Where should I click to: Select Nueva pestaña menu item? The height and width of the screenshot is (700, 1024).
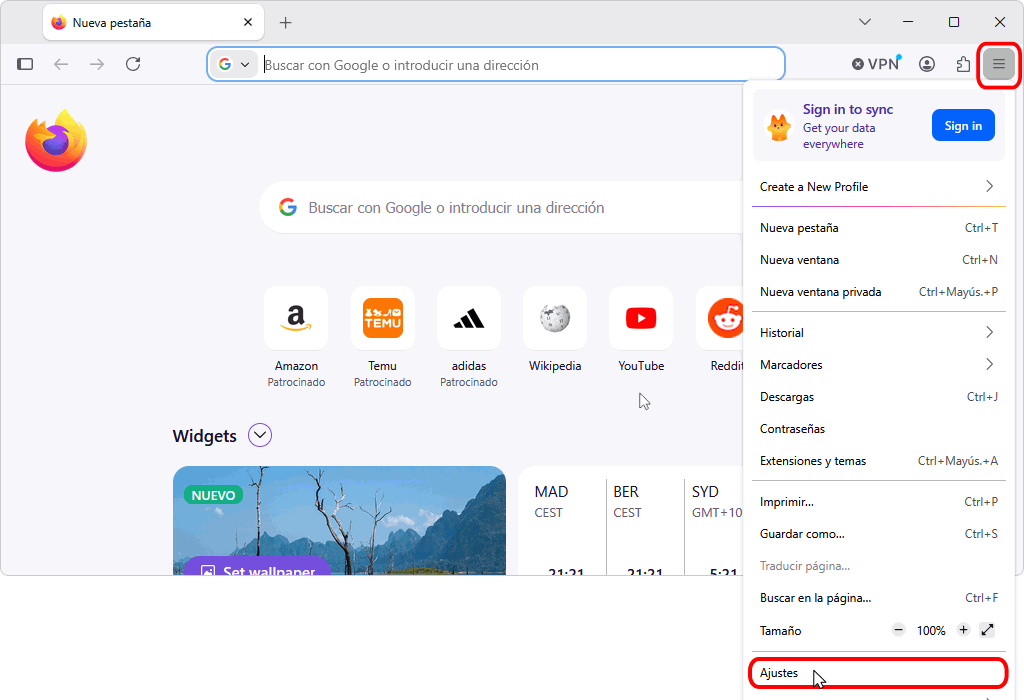click(878, 228)
